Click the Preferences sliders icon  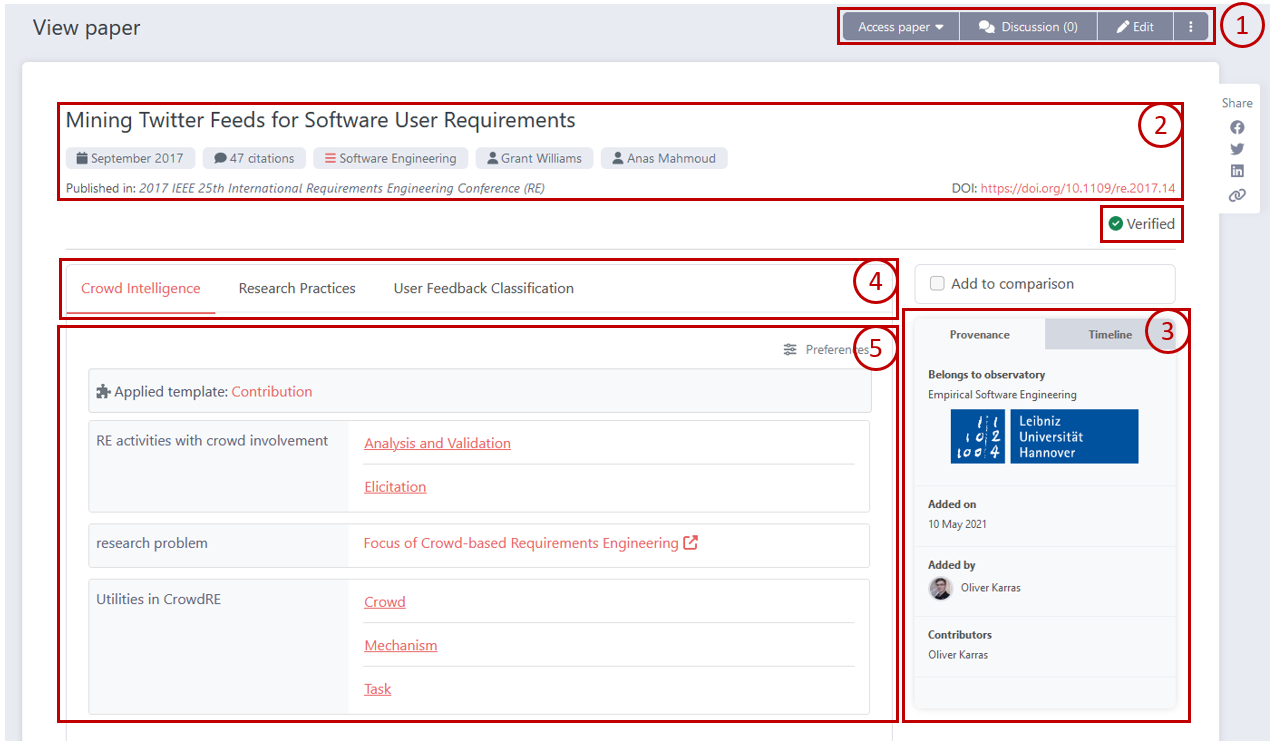(x=790, y=350)
